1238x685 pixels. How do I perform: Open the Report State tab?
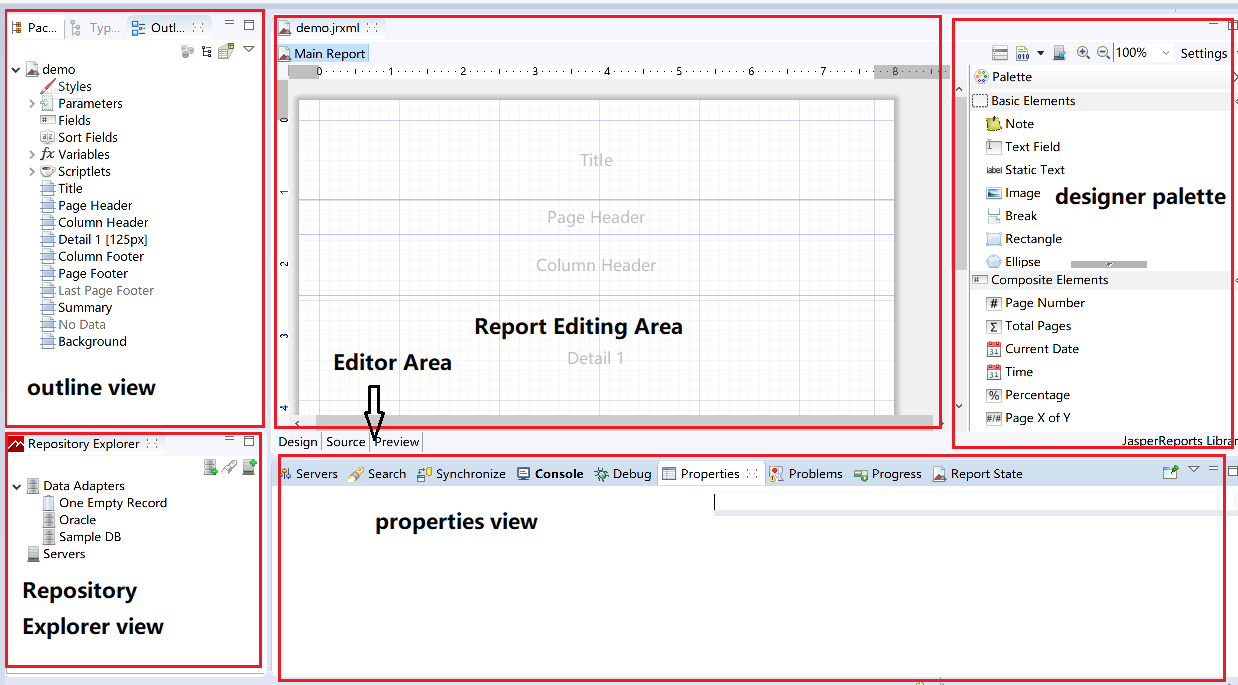(x=977, y=474)
